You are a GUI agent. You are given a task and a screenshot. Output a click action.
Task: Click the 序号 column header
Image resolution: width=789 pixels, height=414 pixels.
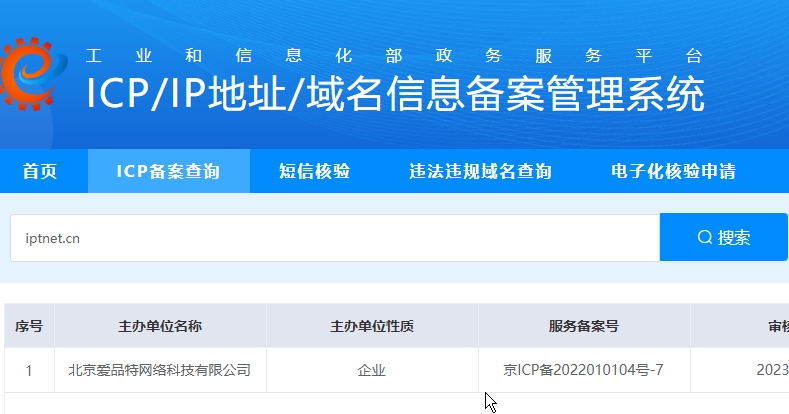click(x=29, y=326)
